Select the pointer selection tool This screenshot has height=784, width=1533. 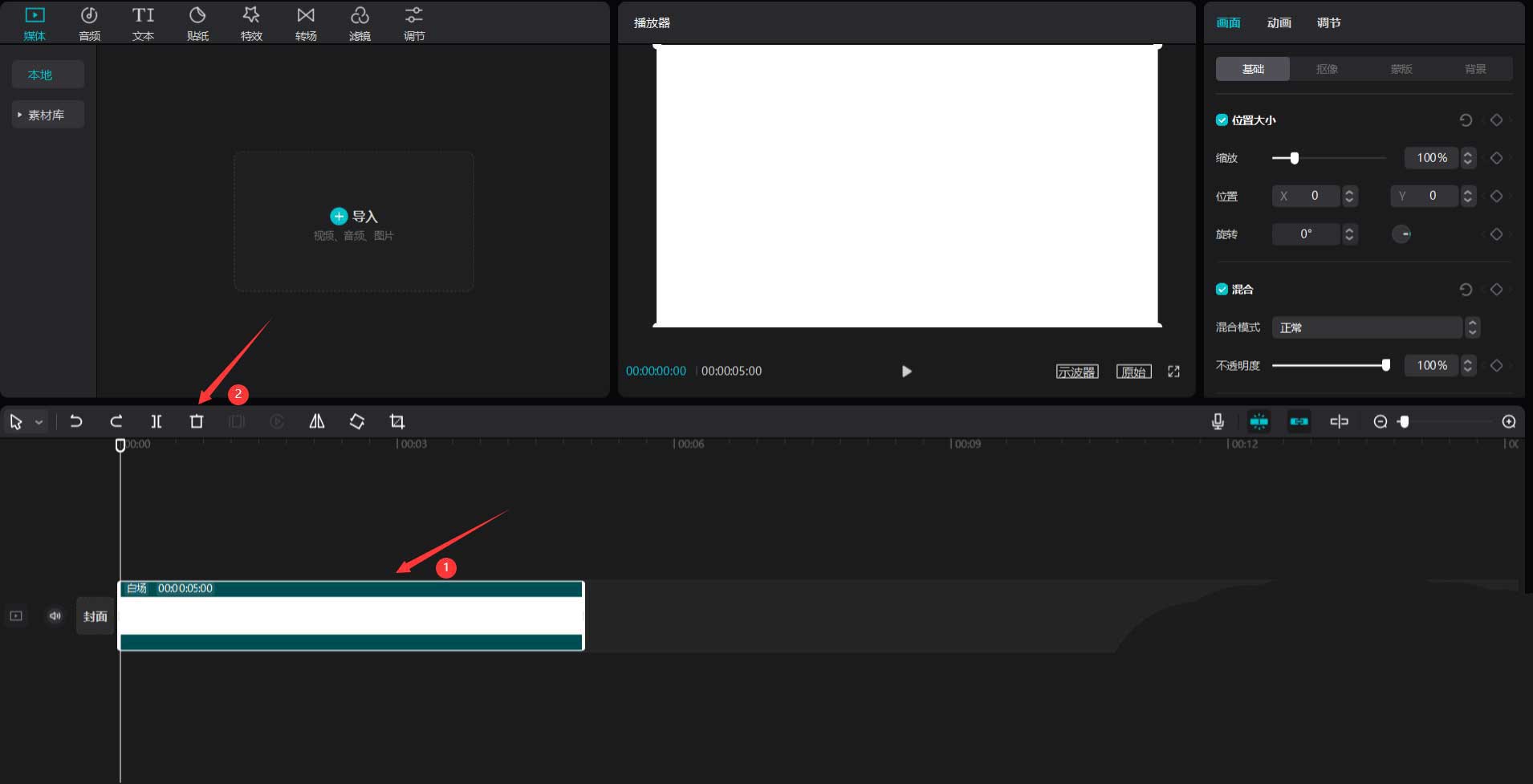coord(16,421)
